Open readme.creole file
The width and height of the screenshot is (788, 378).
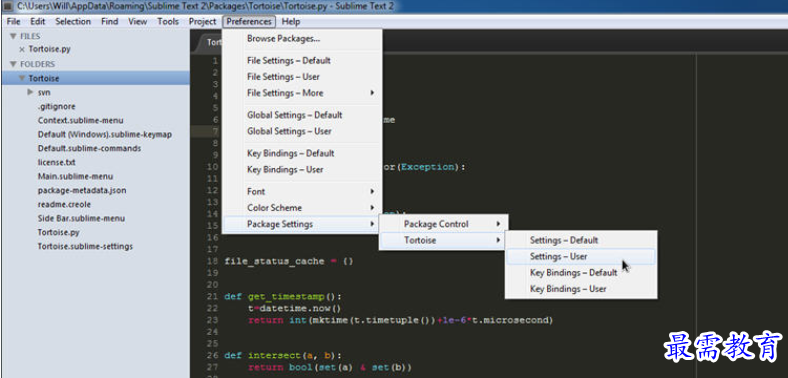[x=64, y=205]
